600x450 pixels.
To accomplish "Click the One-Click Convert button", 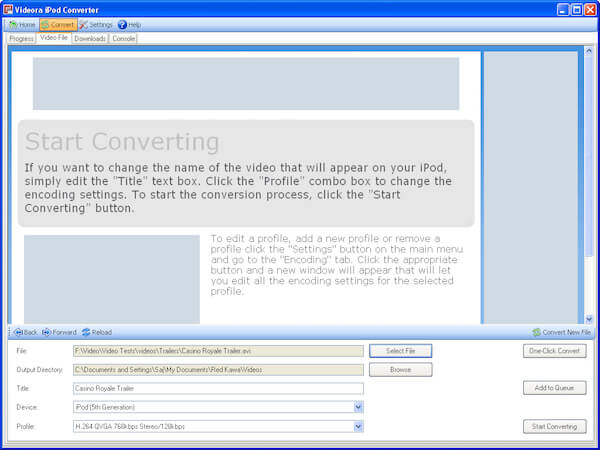I will coord(554,351).
